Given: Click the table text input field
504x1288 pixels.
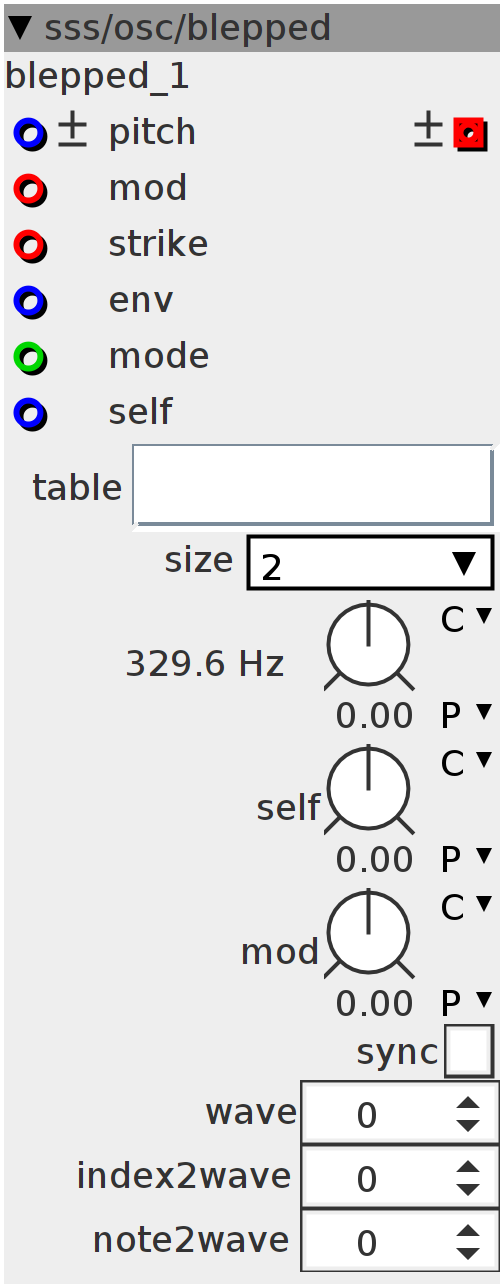Looking at the screenshot, I should [313, 485].
